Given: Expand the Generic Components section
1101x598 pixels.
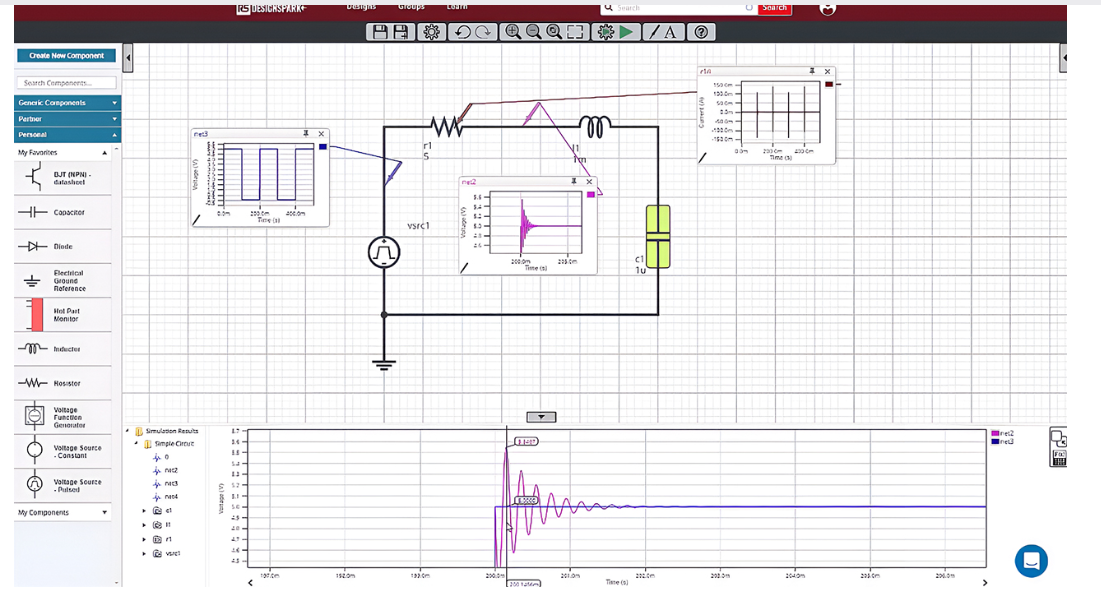Looking at the screenshot, I should coord(67,103).
